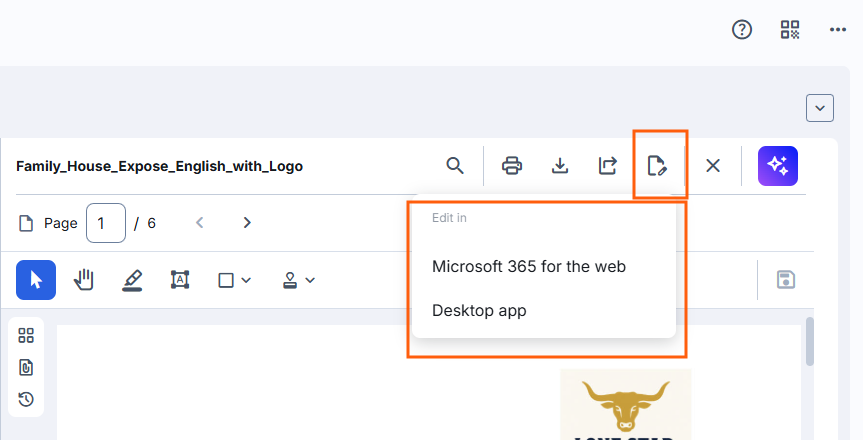This screenshot has height=440, width=863.
Task: Click the longhorn logo image
Action: tap(626, 404)
